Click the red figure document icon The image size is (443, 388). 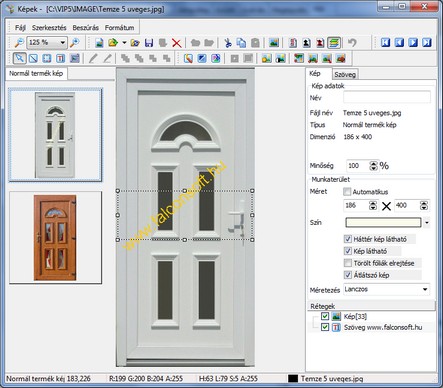320,43
